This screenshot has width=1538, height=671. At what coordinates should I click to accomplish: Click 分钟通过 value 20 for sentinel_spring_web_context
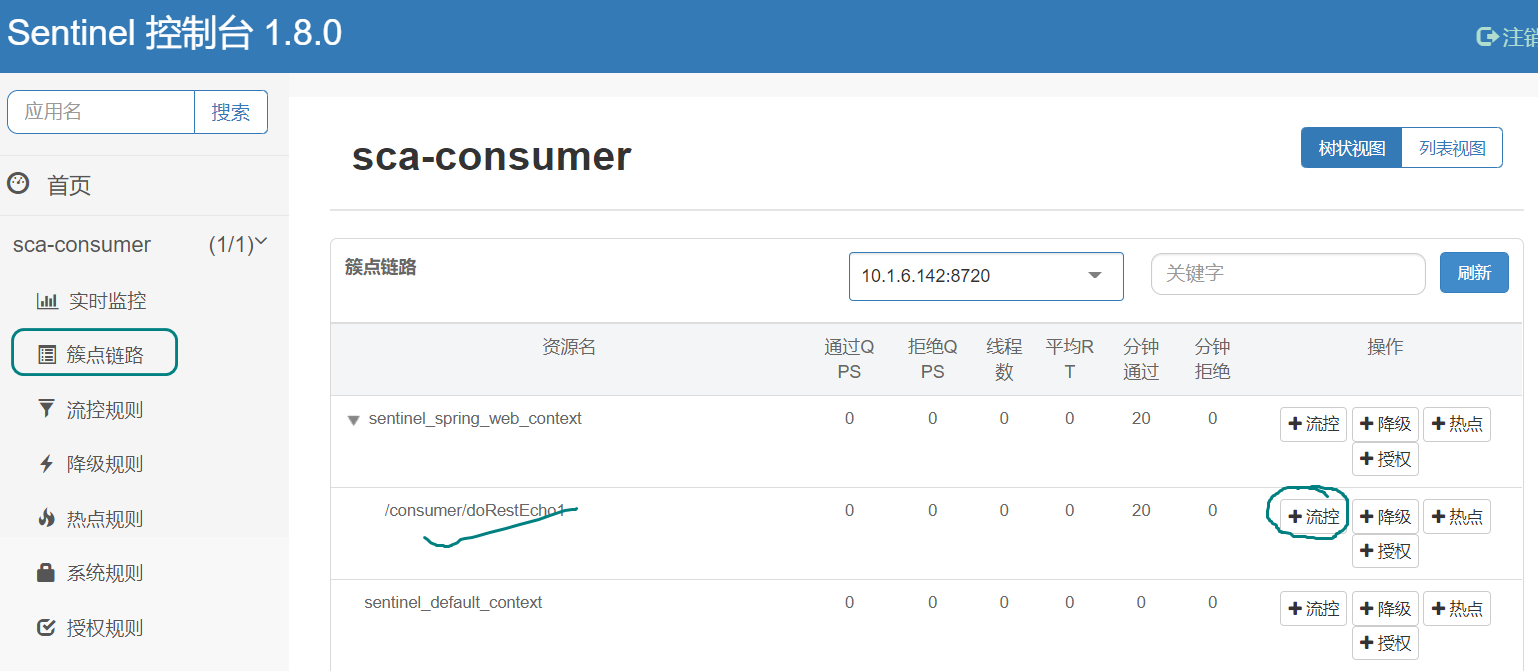[x=1141, y=418]
